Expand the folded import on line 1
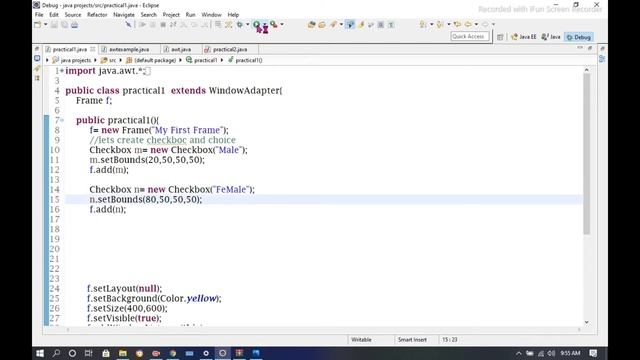 point(62,71)
